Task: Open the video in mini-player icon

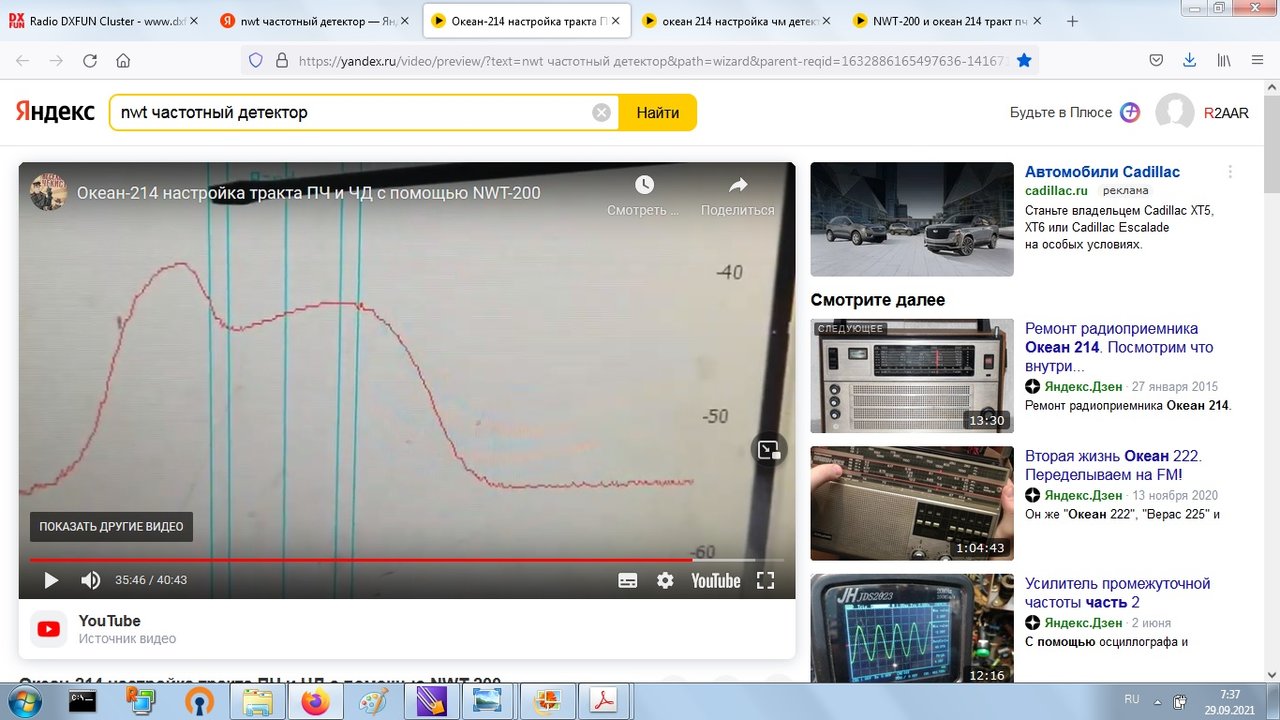Action: (x=769, y=450)
